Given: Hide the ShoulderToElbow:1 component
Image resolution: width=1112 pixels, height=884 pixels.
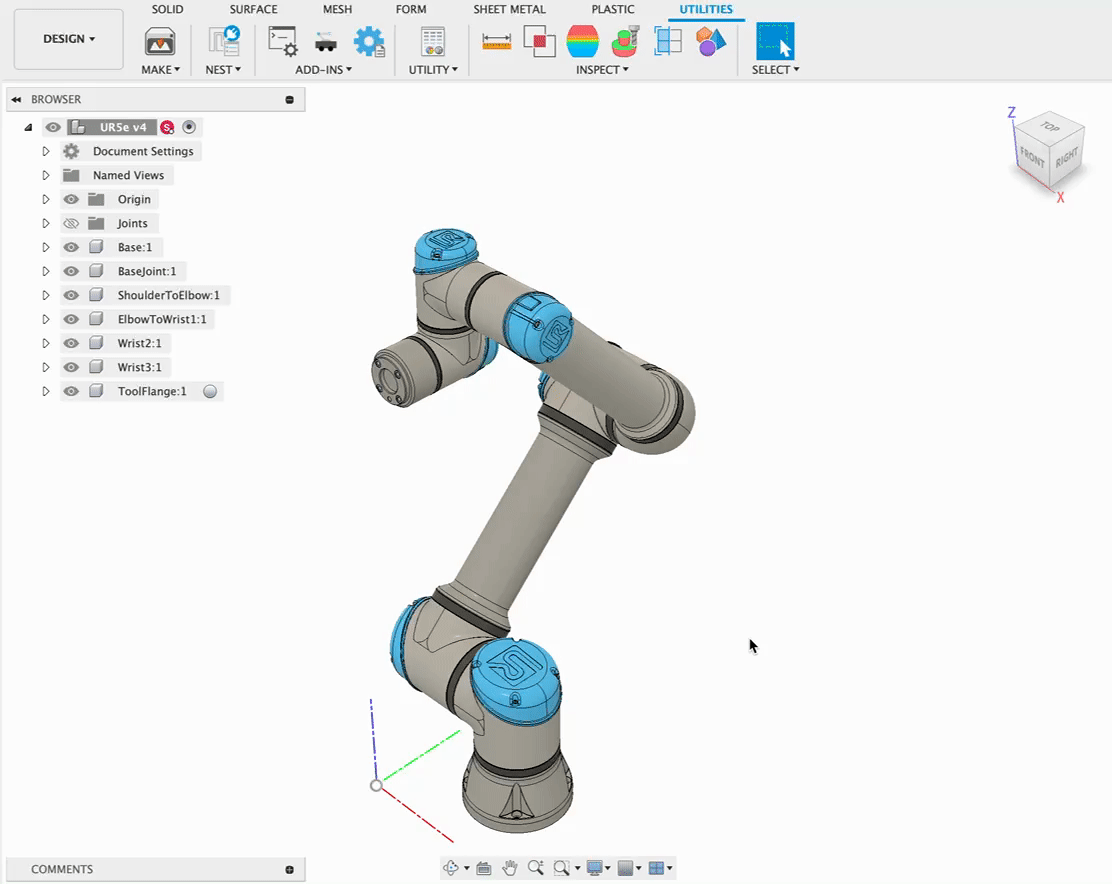Looking at the screenshot, I should pyautogui.click(x=71, y=295).
